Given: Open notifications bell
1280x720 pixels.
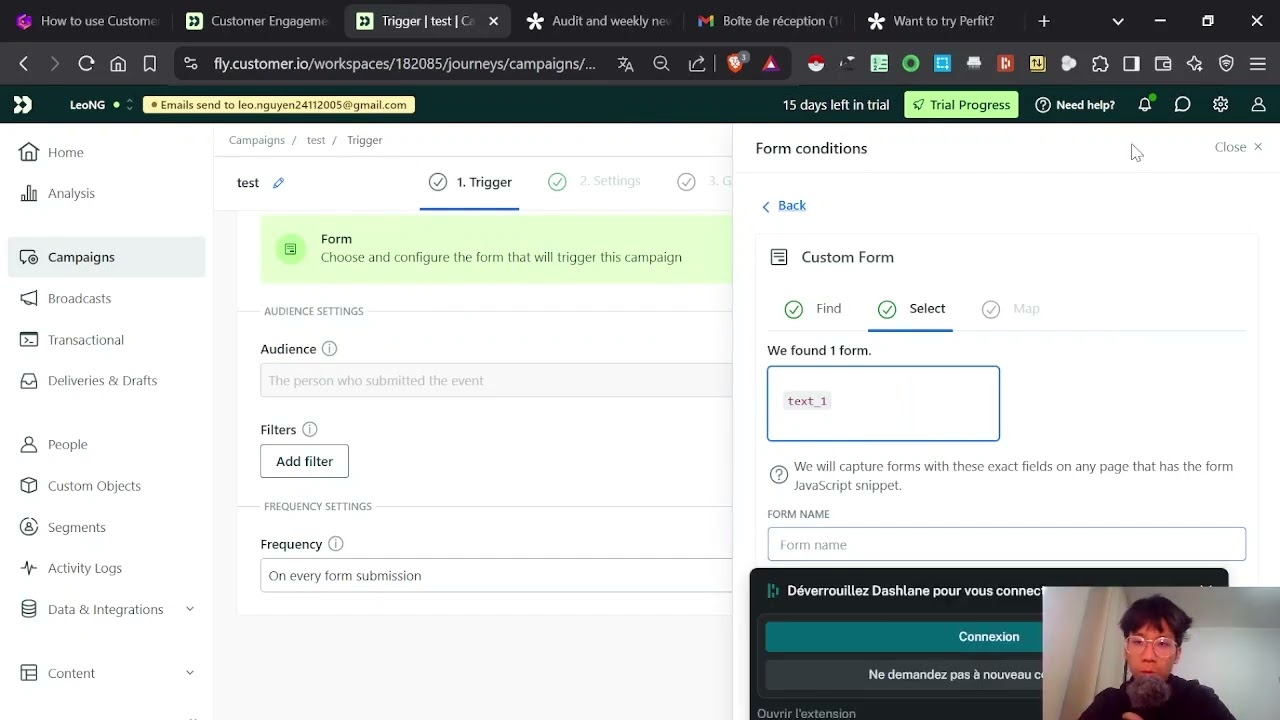Looking at the screenshot, I should [1145, 104].
